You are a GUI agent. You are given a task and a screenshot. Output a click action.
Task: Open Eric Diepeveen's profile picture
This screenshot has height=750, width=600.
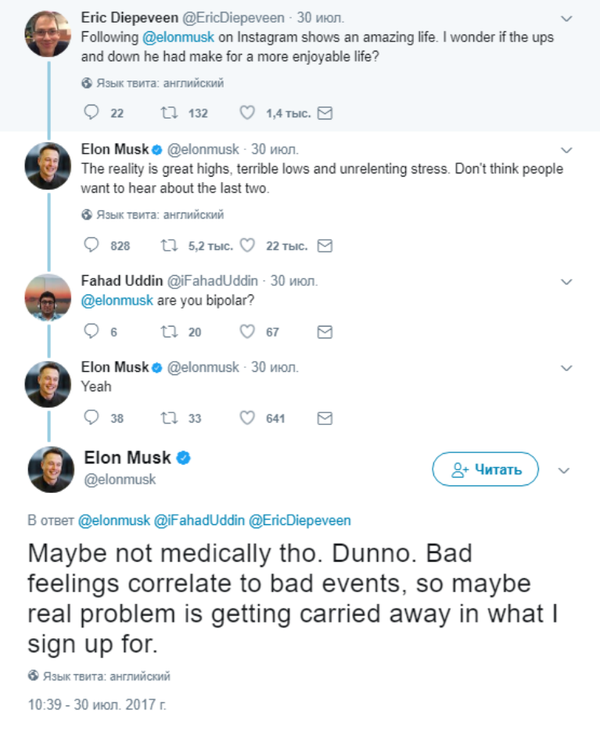tap(41, 29)
